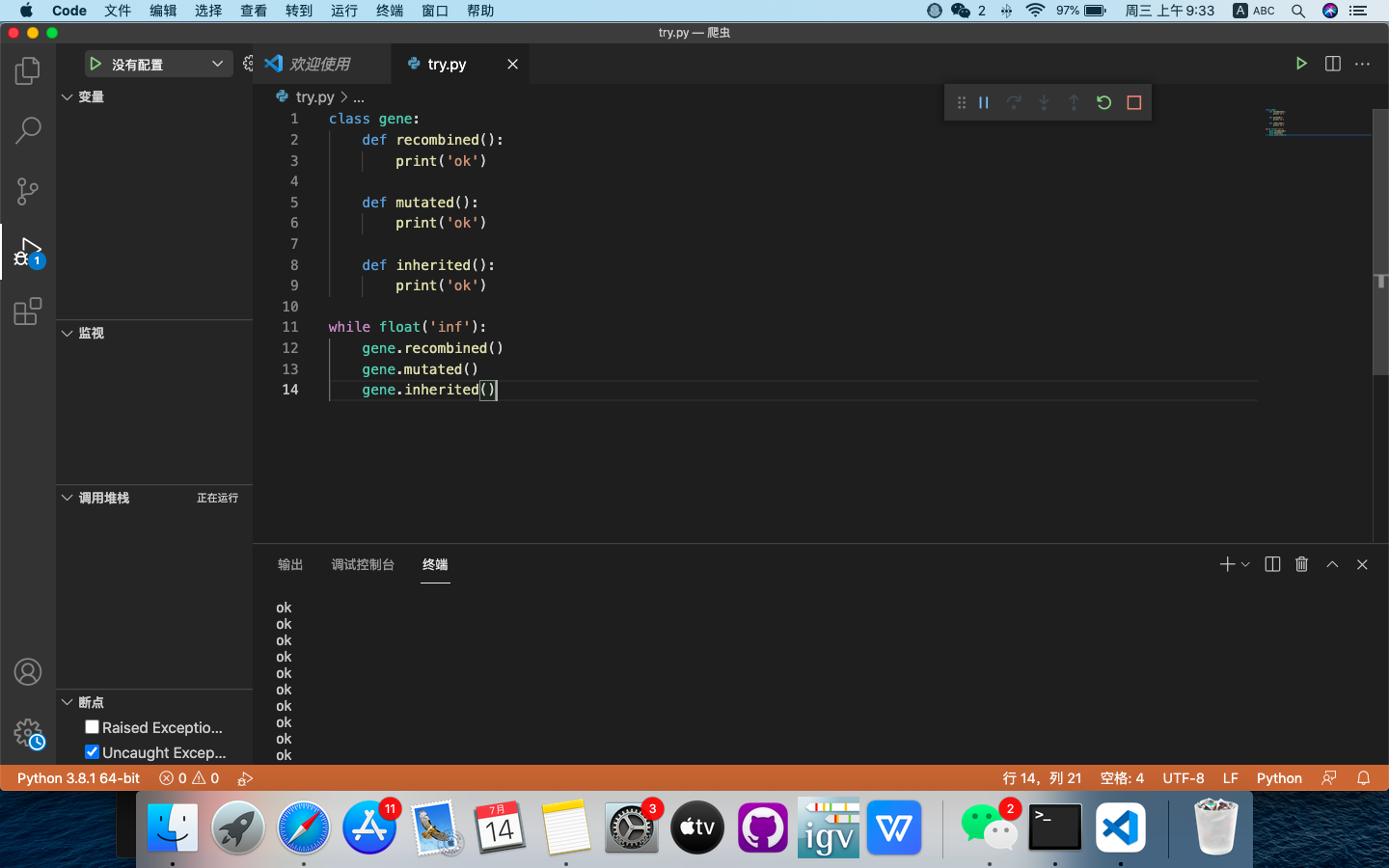Place cursor on line 11 while statement

point(407,327)
